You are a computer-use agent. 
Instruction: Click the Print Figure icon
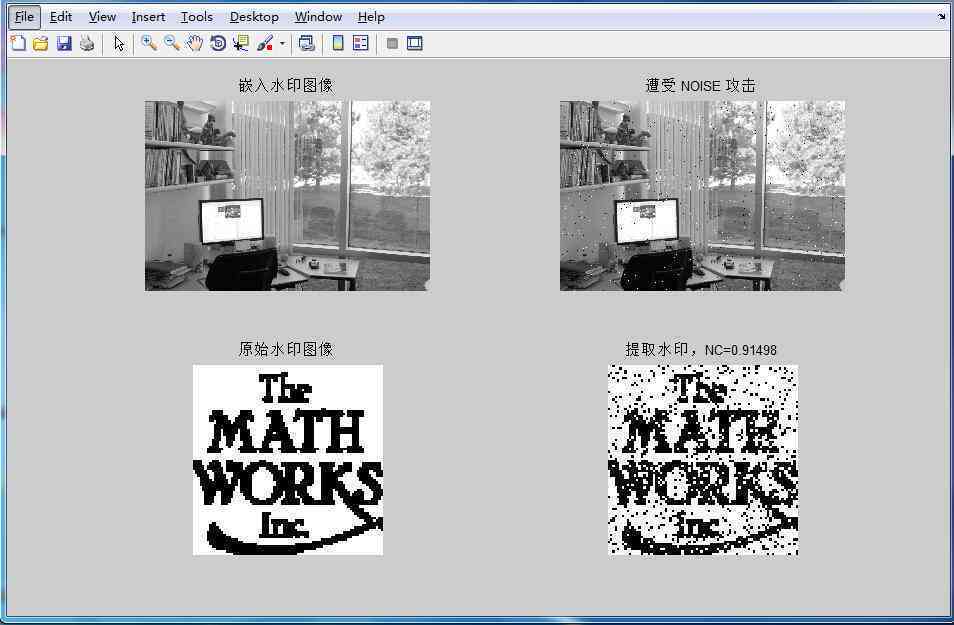[87, 43]
